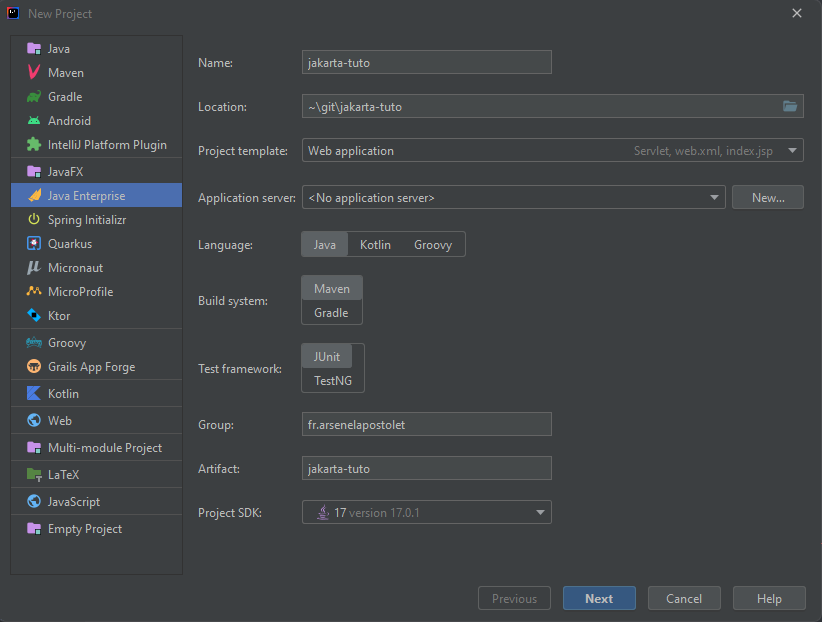Viewport: 822px width, 622px height.
Task: Click the Ktor icon in list
Action: [34, 316]
